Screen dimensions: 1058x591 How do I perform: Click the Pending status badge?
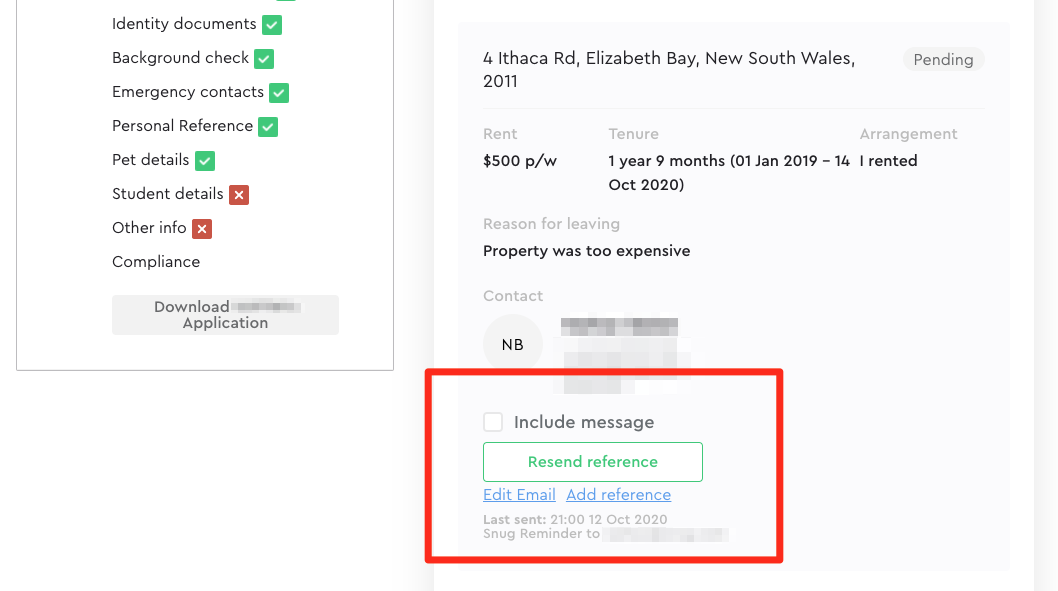coord(943,60)
